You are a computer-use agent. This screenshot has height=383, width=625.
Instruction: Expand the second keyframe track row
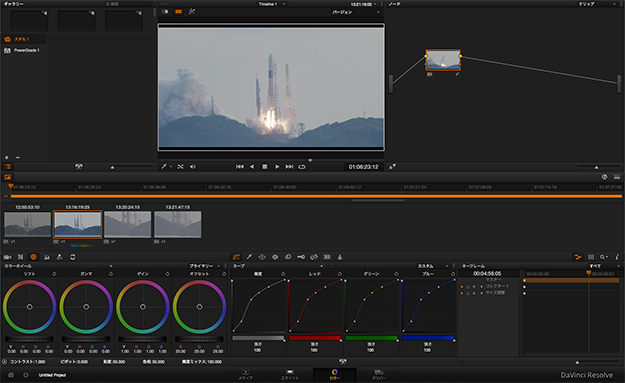coord(481,293)
